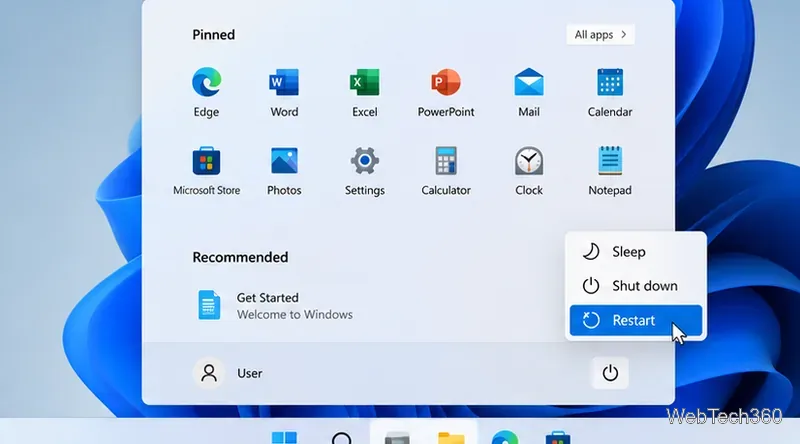Screen dimensions: 800x444
Task: Open the Photos app
Action: coord(284,171)
